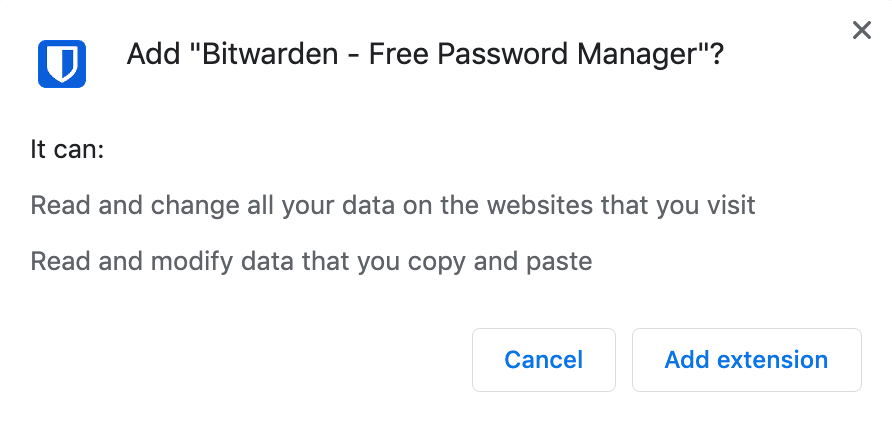
Task: Close the dialog with the X icon
Action: click(861, 31)
